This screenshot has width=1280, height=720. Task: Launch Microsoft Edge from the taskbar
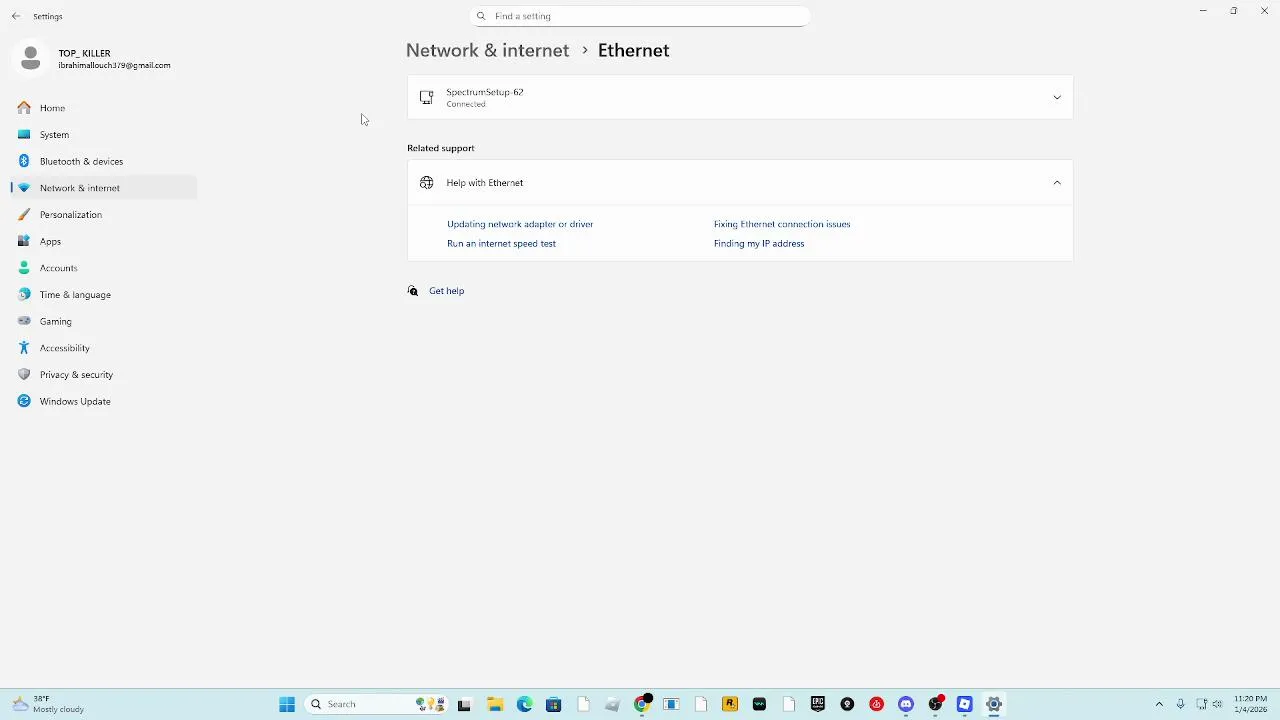tap(524, 704)
